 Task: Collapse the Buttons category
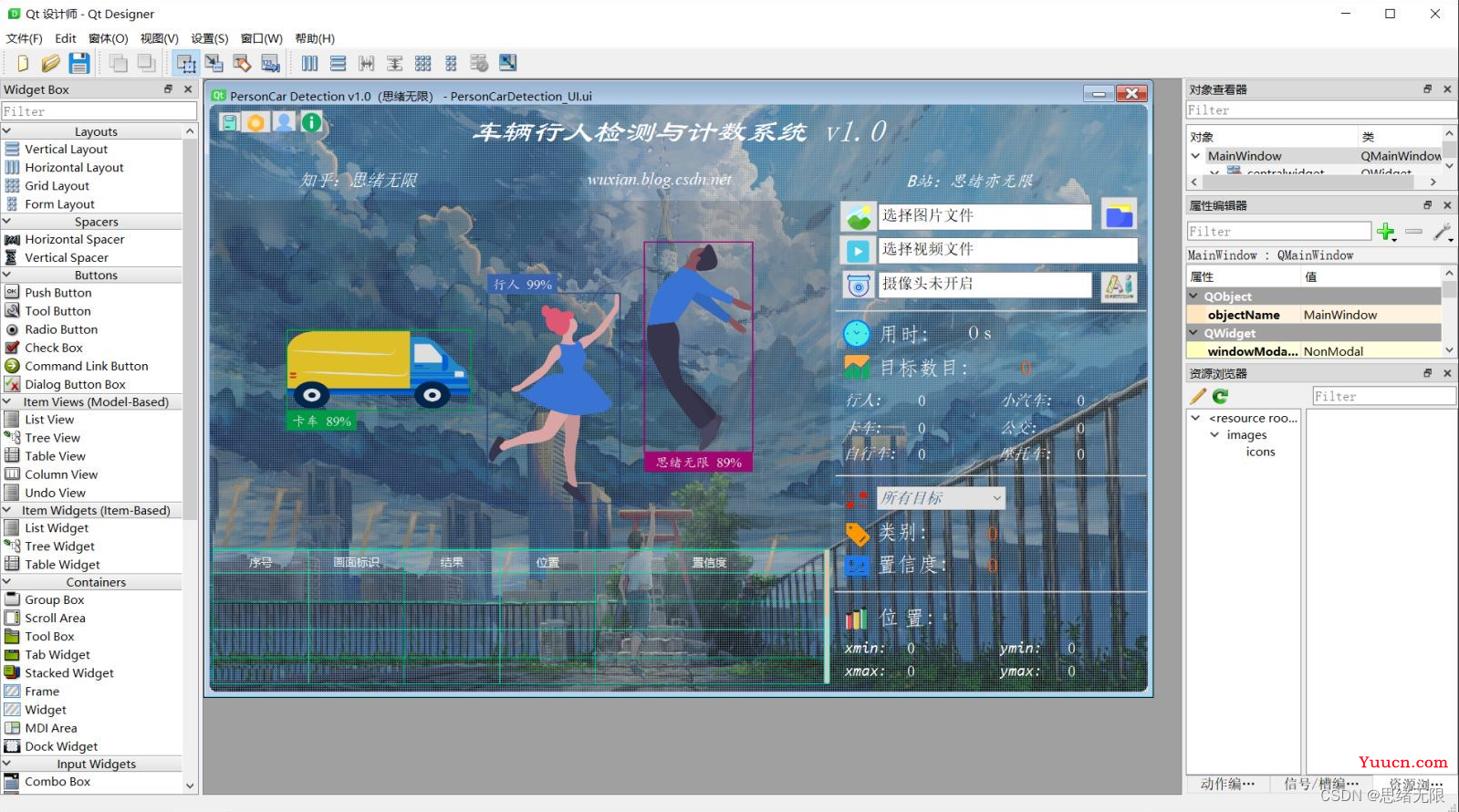[7, 275]
